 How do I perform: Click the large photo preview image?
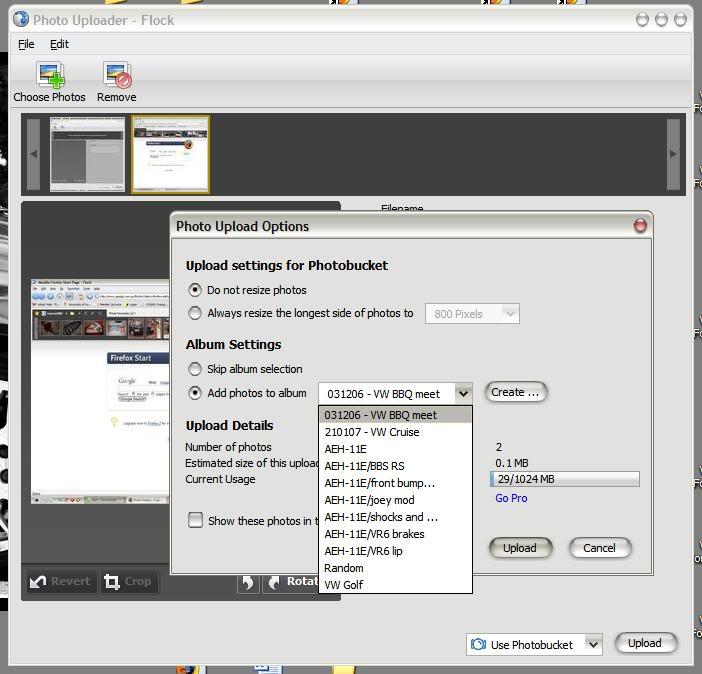pos(100,391)
